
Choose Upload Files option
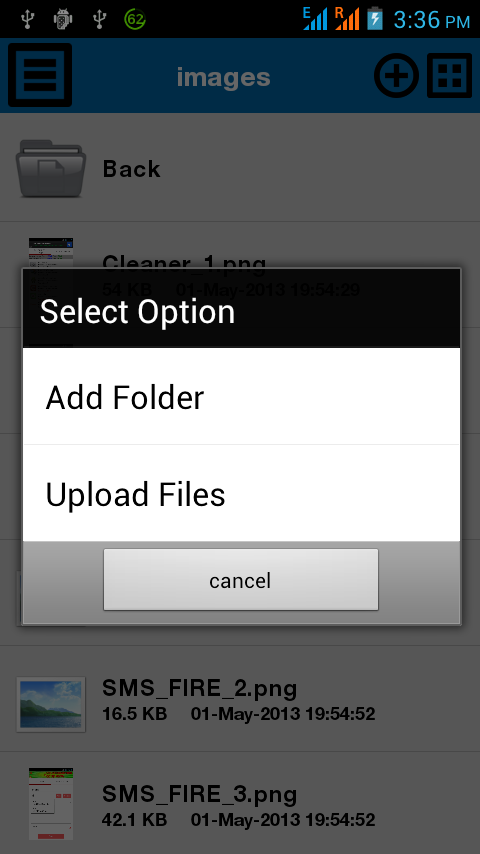[x=241, y=493]
